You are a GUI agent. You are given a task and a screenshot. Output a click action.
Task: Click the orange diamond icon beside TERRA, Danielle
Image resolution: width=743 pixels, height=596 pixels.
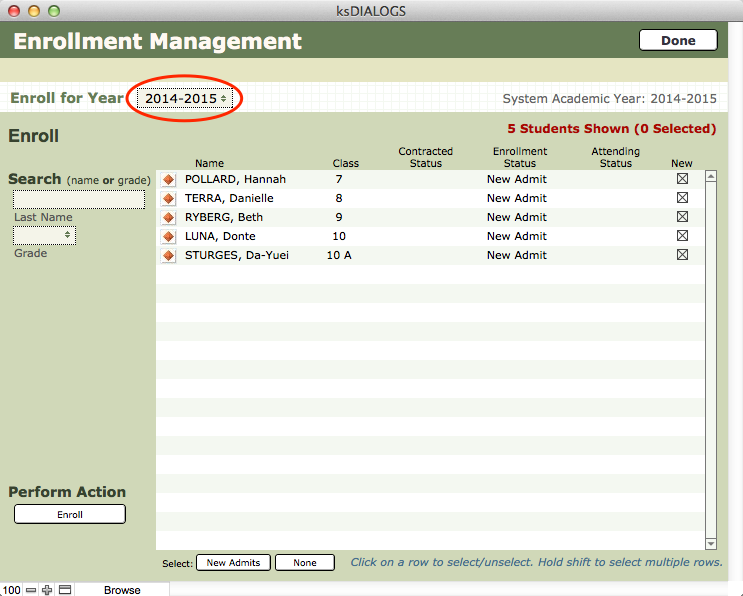coord(168,199)
